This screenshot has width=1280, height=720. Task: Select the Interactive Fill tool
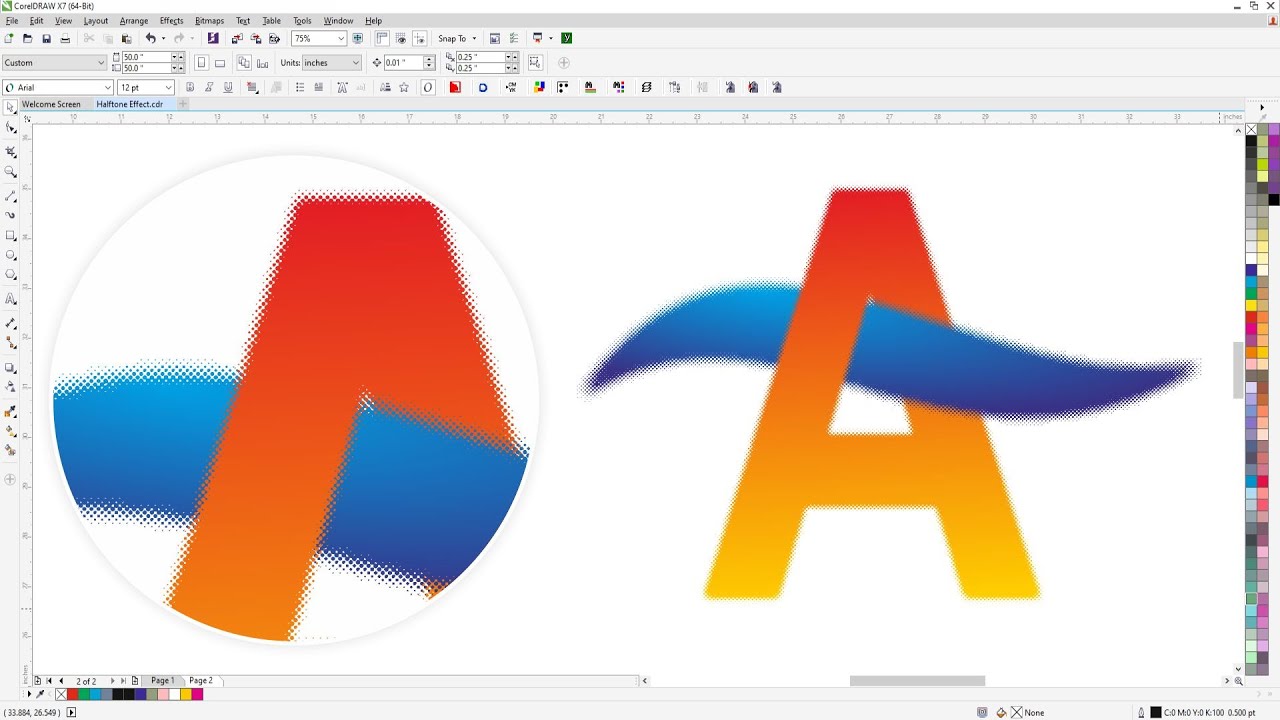click(x=11, y=431)
